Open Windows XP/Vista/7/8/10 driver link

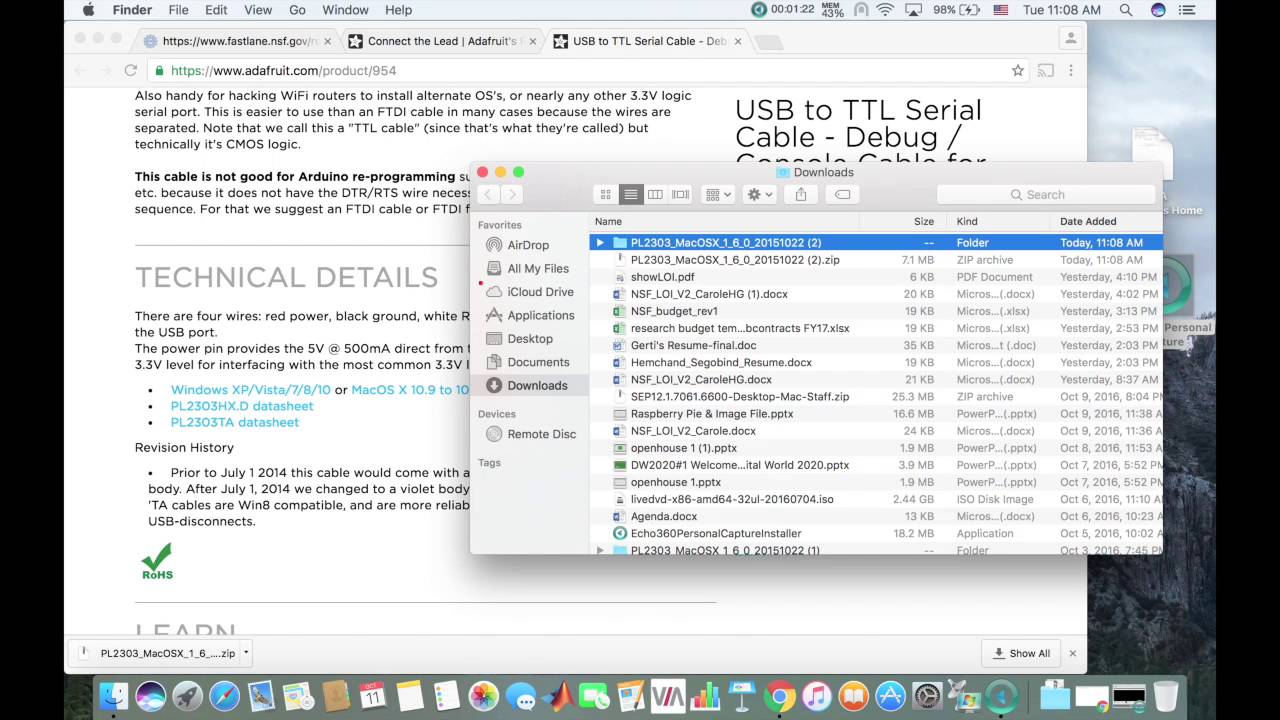coord(251,390)
